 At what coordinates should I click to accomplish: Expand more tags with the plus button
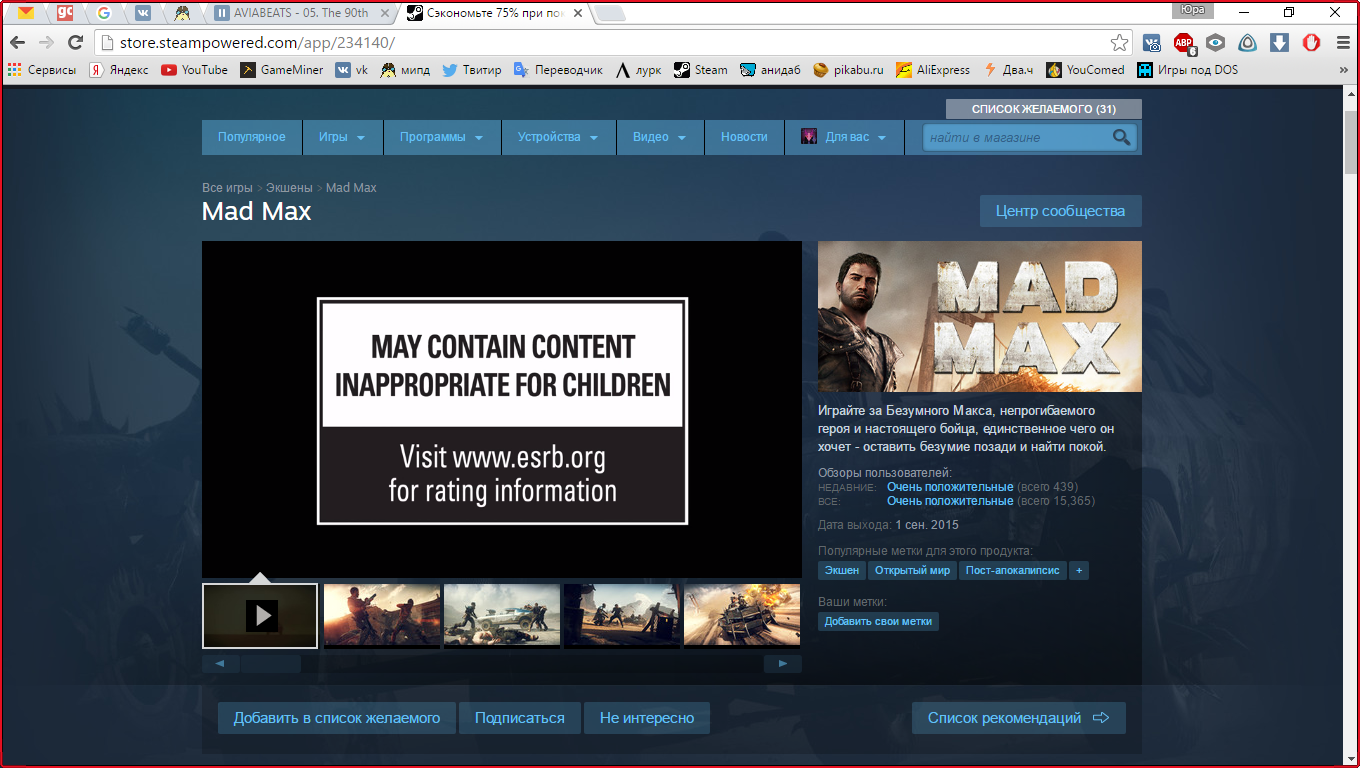click(x=1078, y=571)
